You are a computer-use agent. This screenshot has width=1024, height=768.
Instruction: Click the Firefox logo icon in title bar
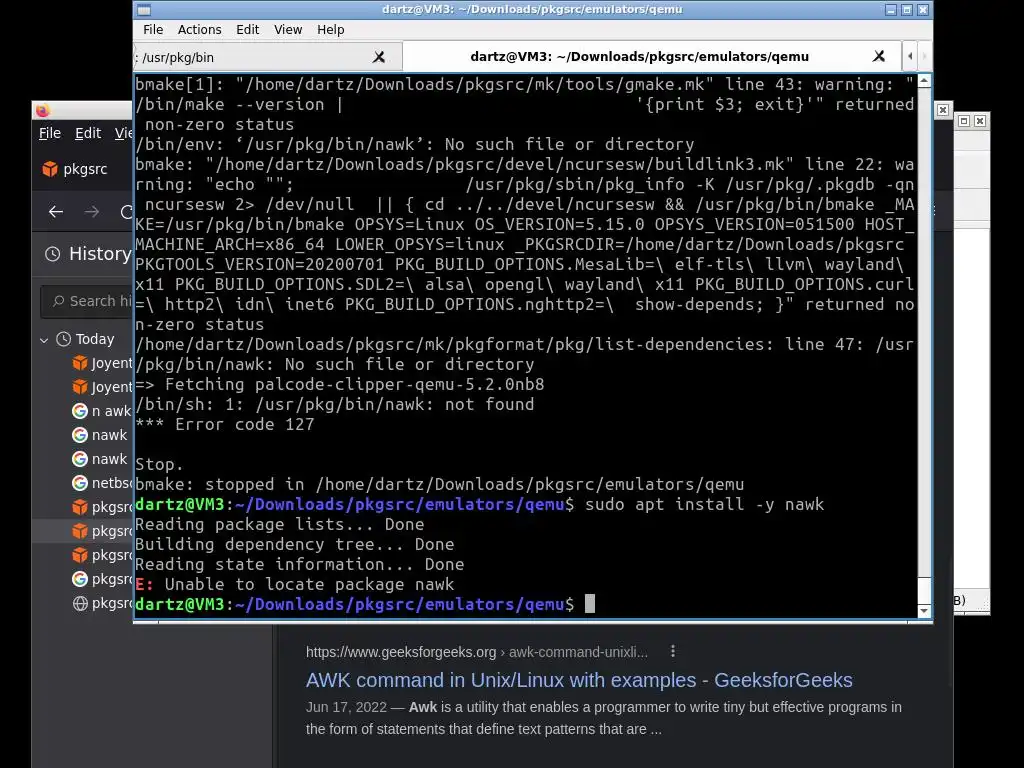pos(43,110)
